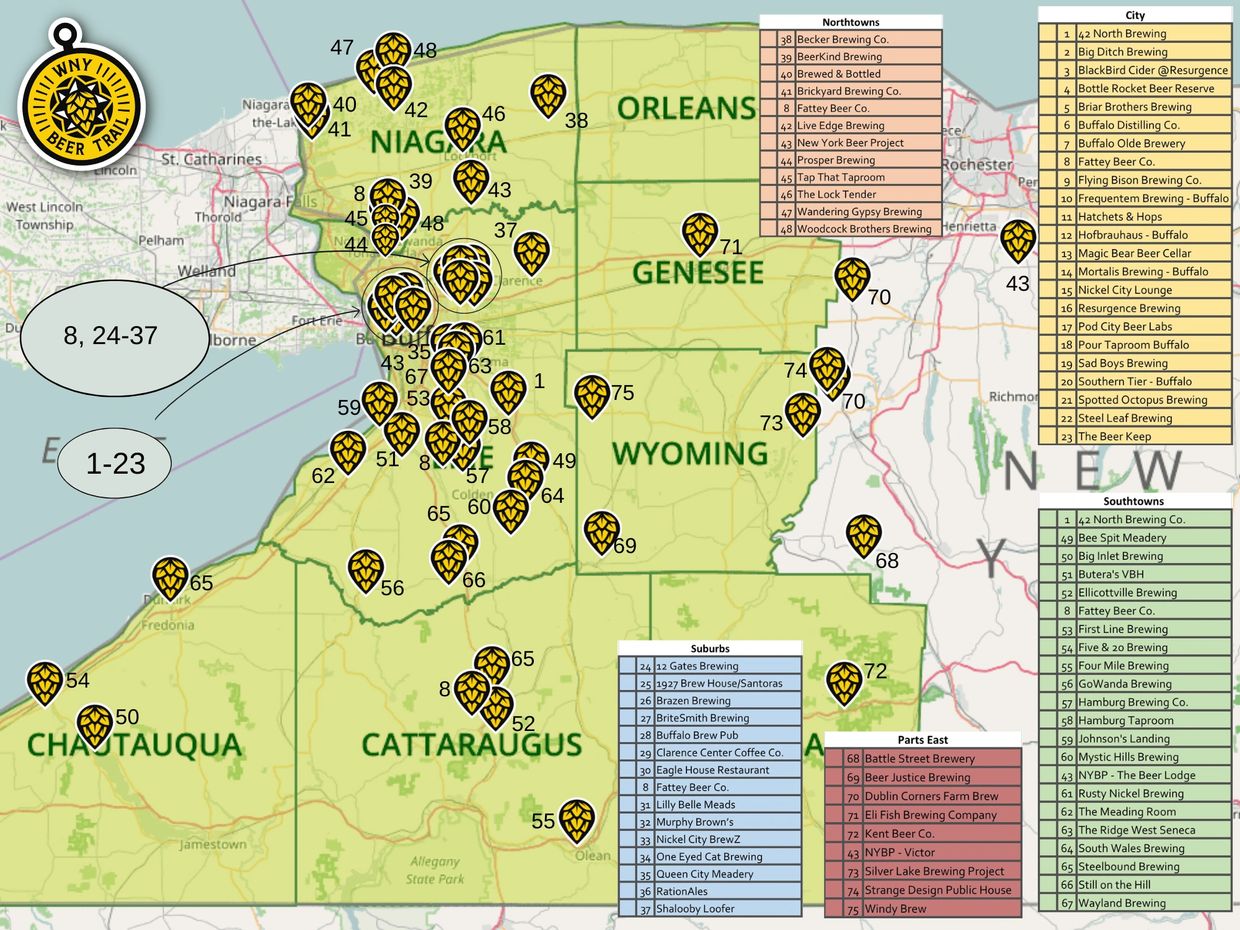Click the hop pin labeled 46
Image resolution: width=1240 pixels, height=930 pixels.
coord(462,129)
